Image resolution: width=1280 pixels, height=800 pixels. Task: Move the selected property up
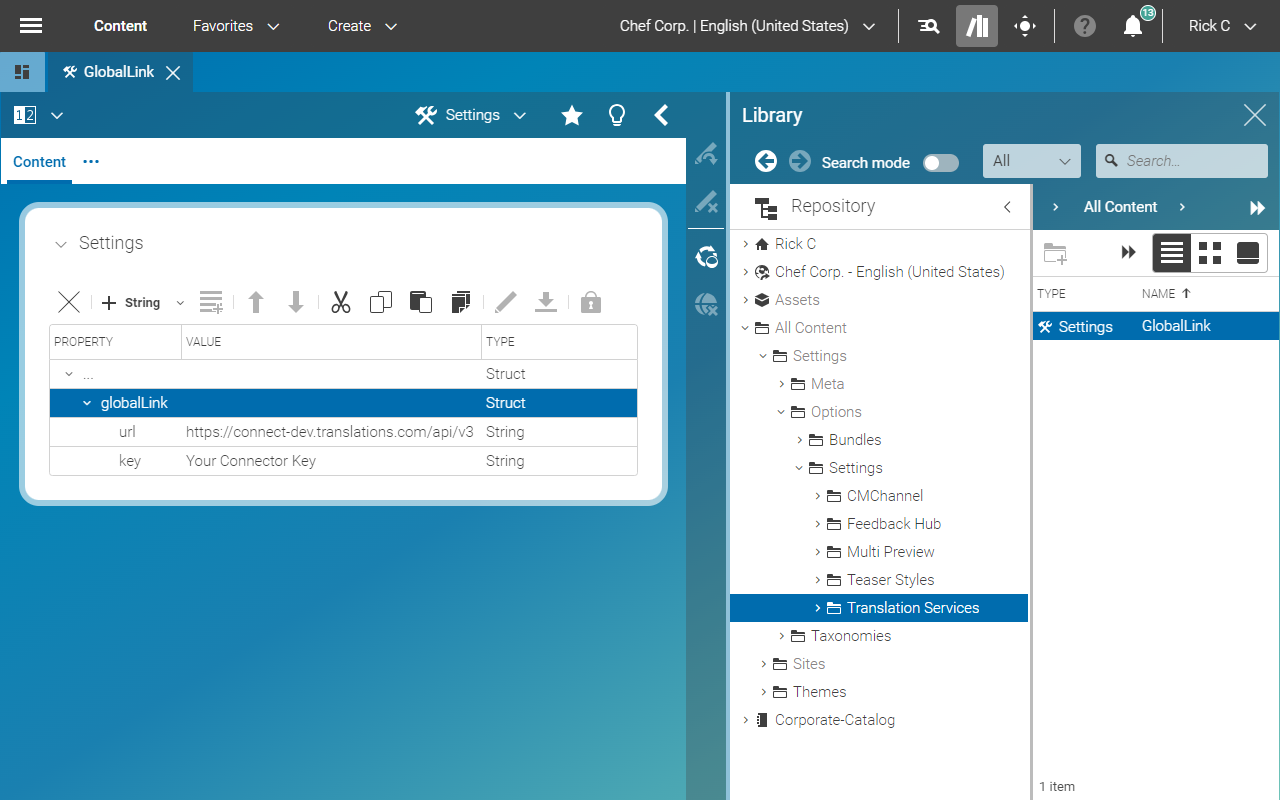tap(255, 301)
